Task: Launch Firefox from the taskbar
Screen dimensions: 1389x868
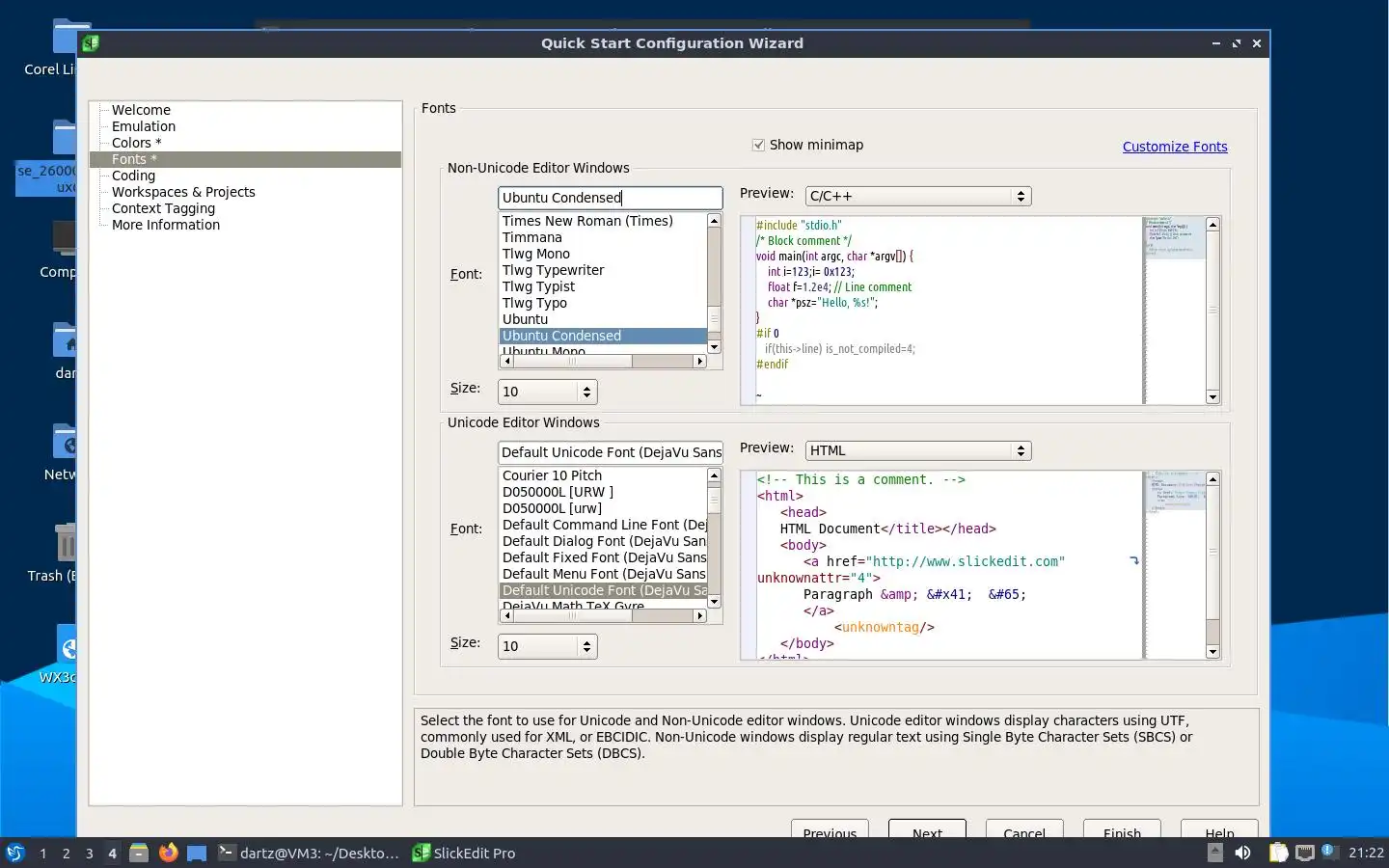Action: tap(169, 853)
